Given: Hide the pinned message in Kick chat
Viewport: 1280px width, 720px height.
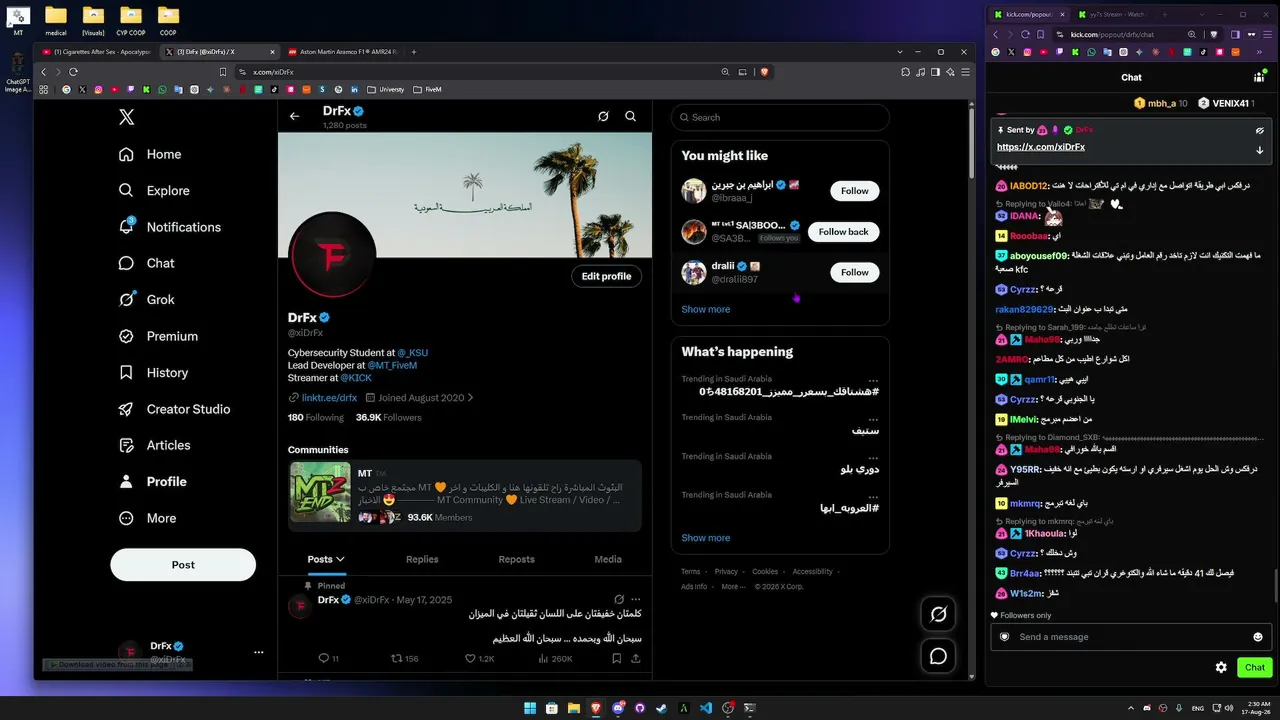Looking at the screenshot, I should click(1260, 130).
